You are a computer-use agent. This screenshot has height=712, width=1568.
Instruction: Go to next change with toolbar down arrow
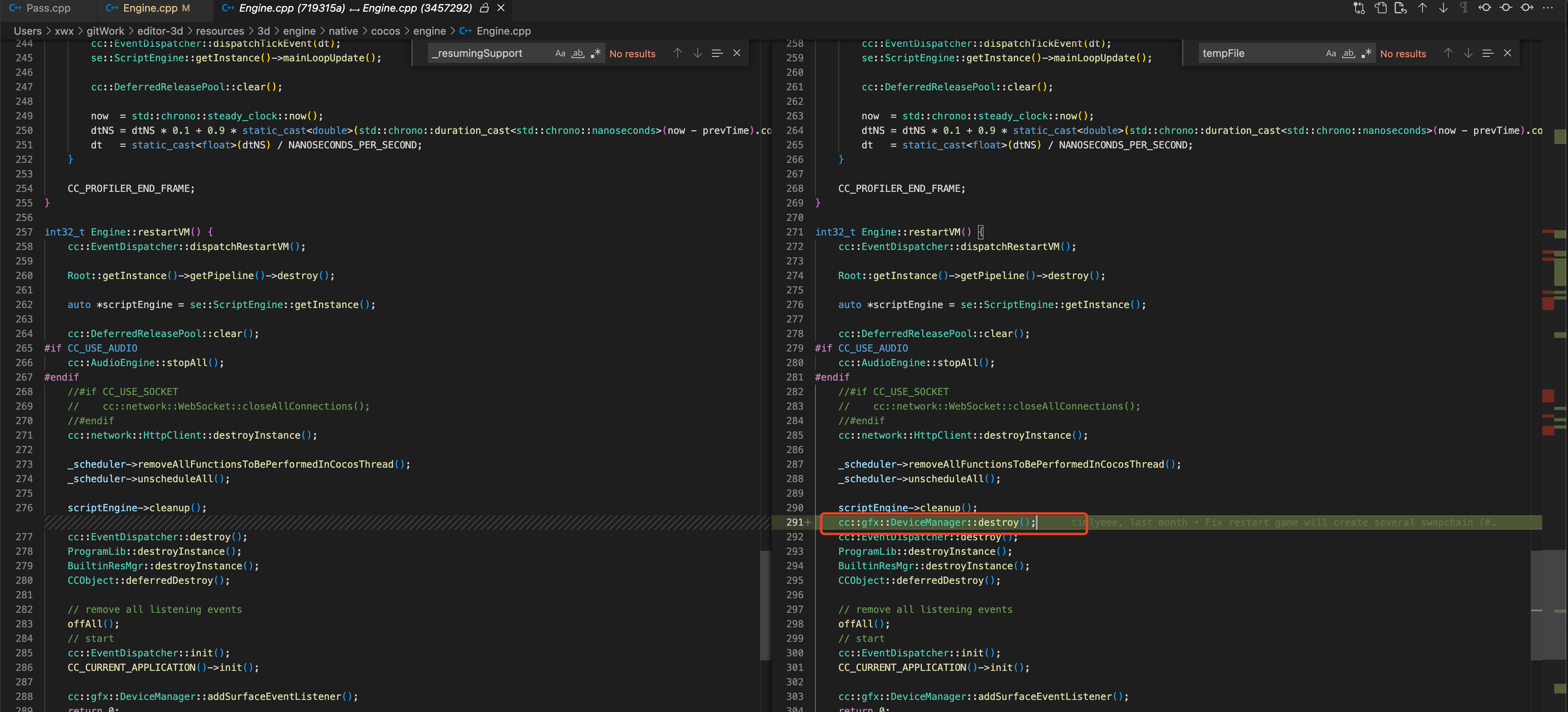[x=1443, y=8]
